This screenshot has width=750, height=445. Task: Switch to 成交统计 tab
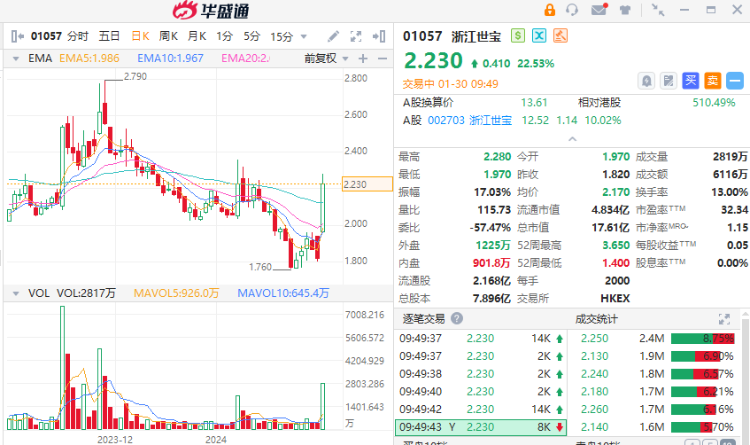596,319
